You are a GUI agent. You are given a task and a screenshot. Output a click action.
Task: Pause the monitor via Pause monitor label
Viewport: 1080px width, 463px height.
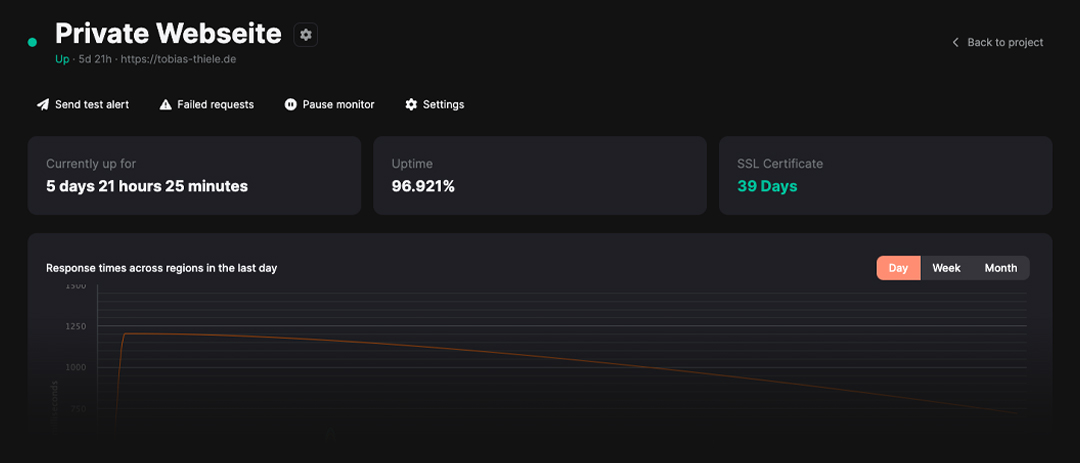(338, 104)
